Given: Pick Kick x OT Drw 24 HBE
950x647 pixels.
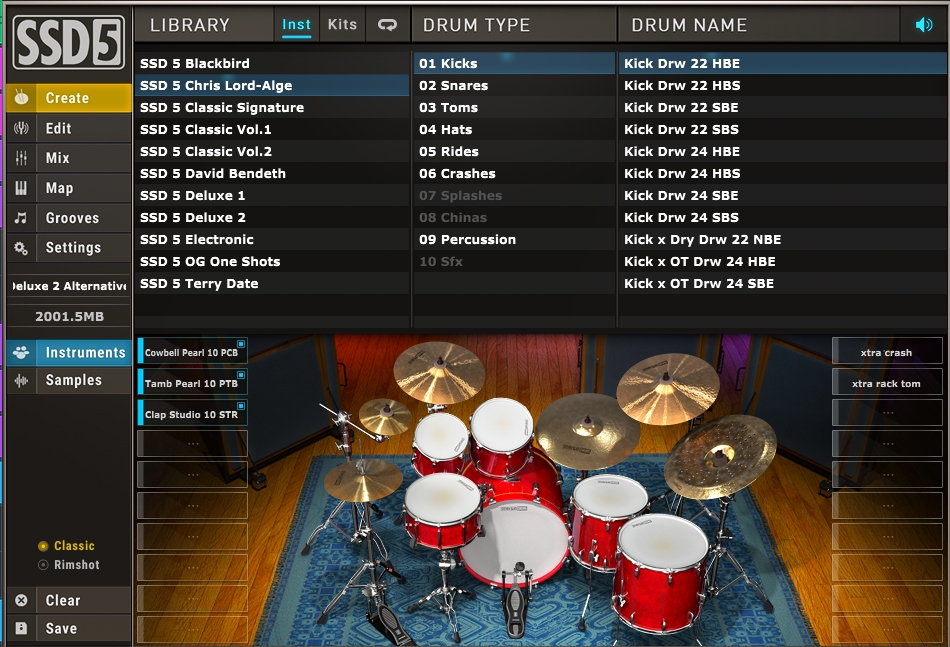Looking at the screenshot, I should coord(782,261).
